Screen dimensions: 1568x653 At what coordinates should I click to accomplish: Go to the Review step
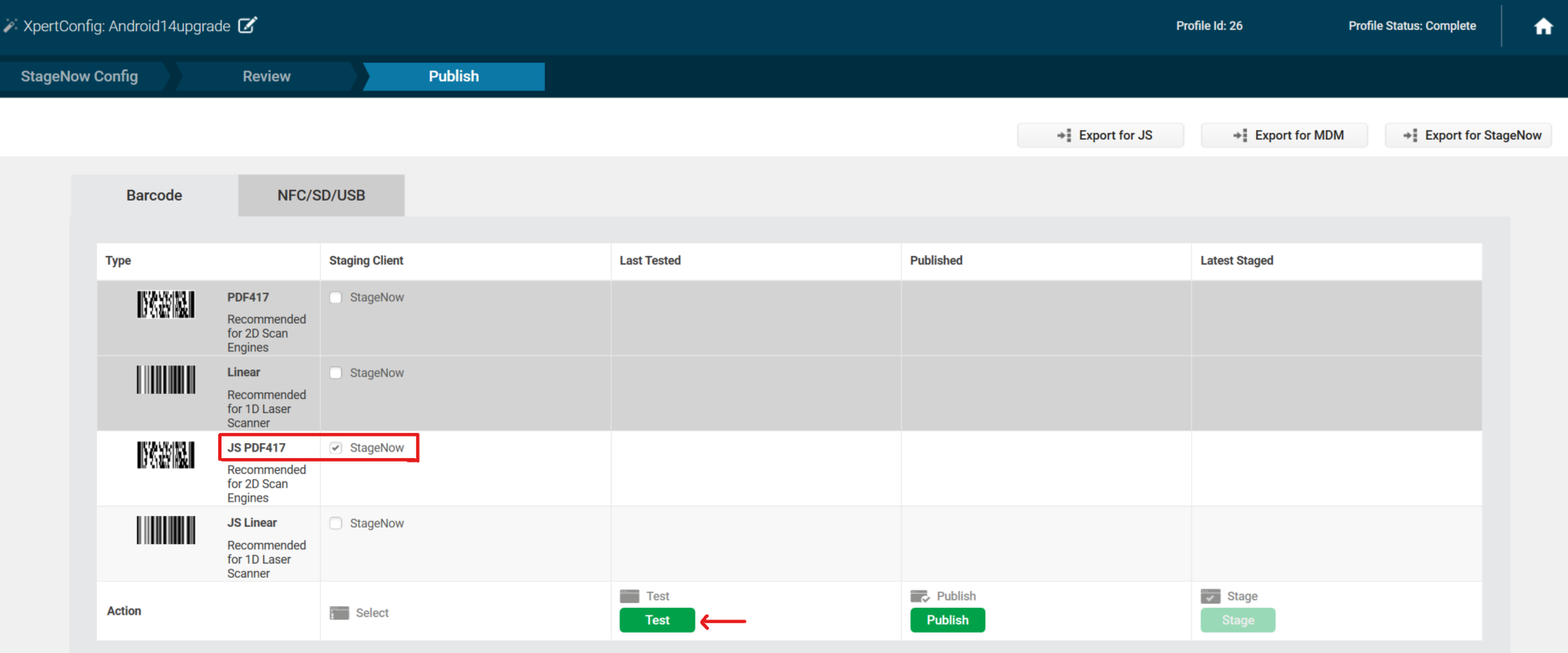click(267, 76)
